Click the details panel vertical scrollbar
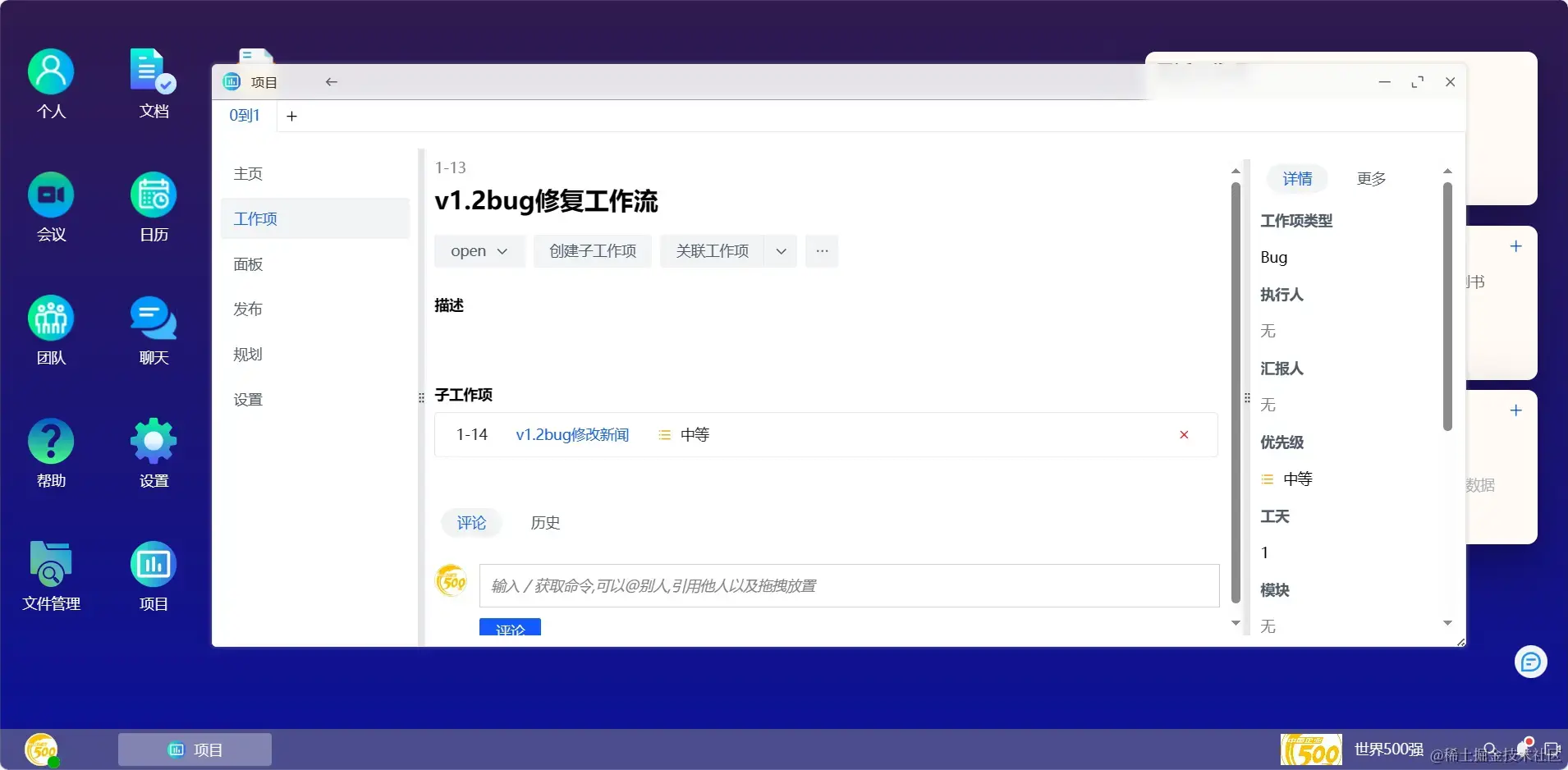The height and width of the screenshot is (770, 1568). click(x=1447, y=306)
